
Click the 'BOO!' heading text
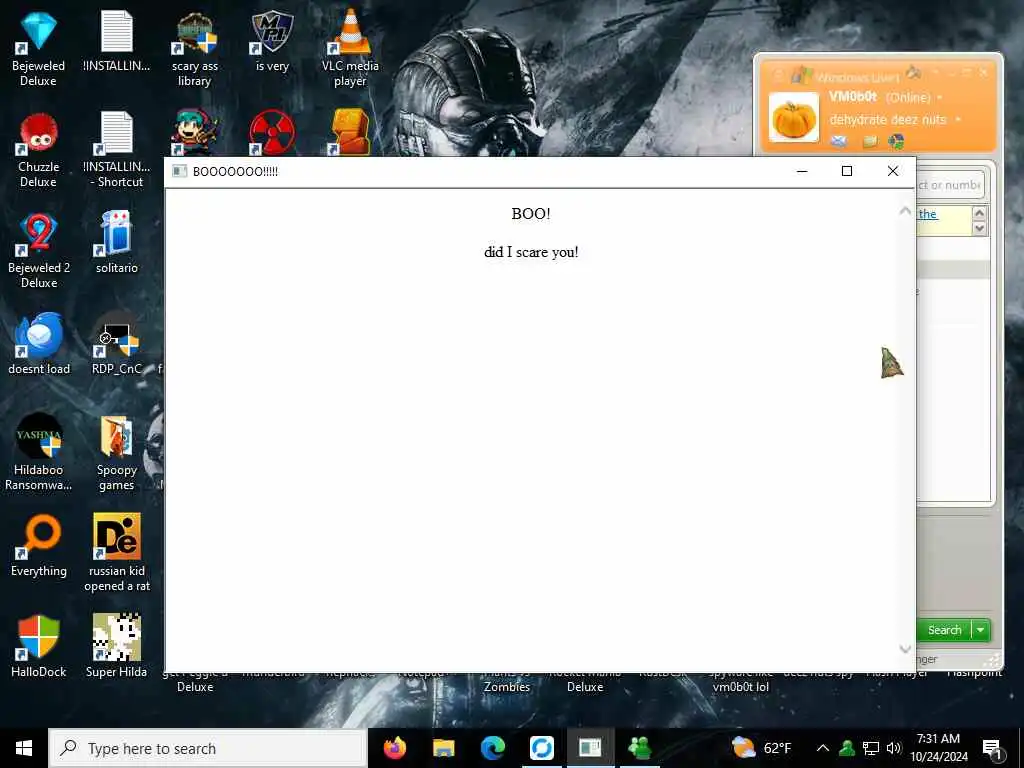pos(531,214)
